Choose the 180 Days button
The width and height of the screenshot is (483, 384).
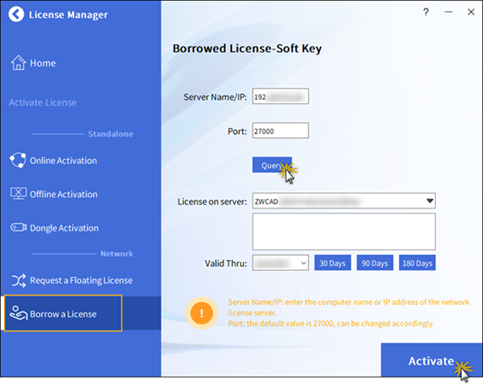coord(417,263)
